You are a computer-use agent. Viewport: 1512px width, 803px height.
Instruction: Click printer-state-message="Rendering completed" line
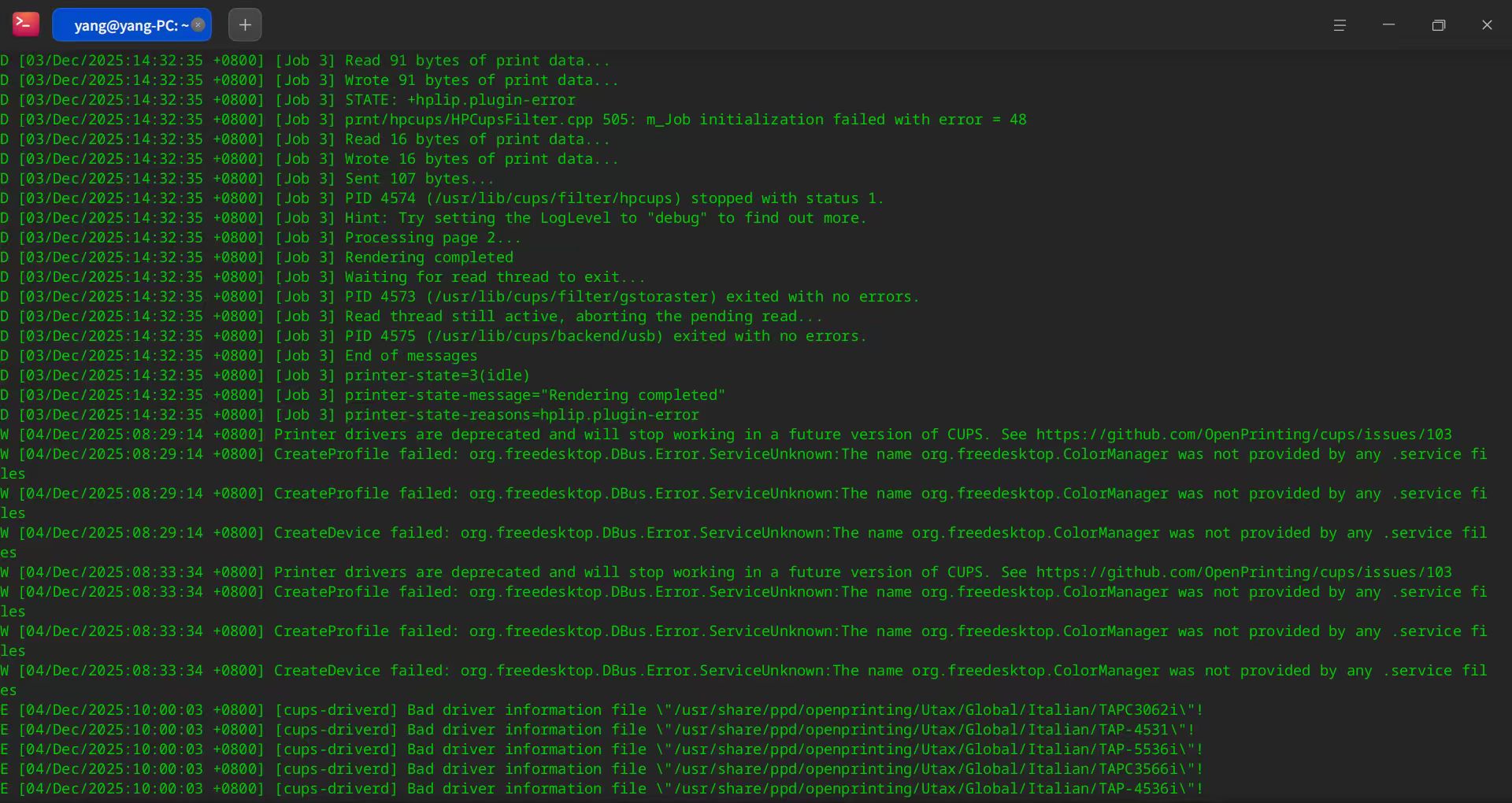[x=363, y=395]
